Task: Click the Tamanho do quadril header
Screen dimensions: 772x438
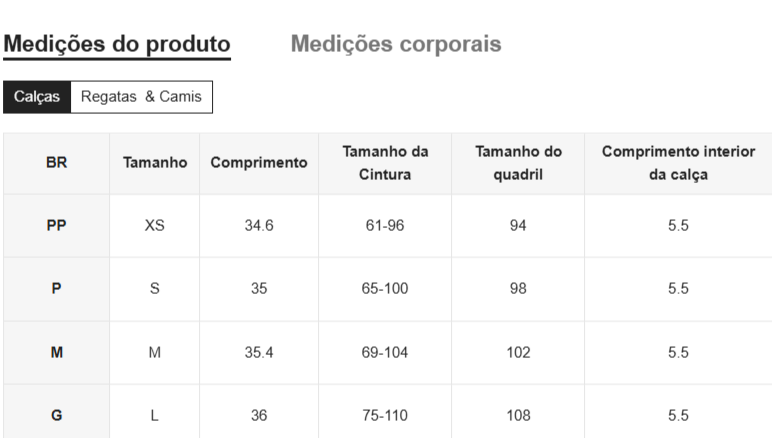Action: pyautogui.click(x=518, y=163)
